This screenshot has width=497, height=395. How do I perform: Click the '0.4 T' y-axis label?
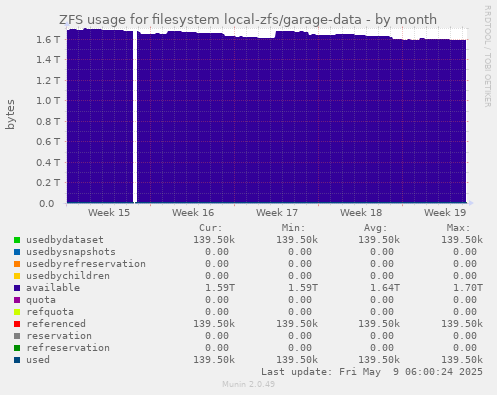(48, 162)
